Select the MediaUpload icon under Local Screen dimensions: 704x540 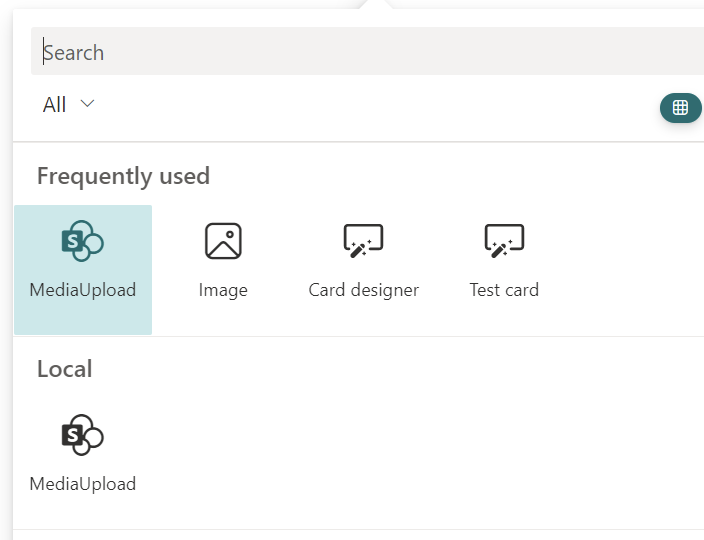[83, 435]
